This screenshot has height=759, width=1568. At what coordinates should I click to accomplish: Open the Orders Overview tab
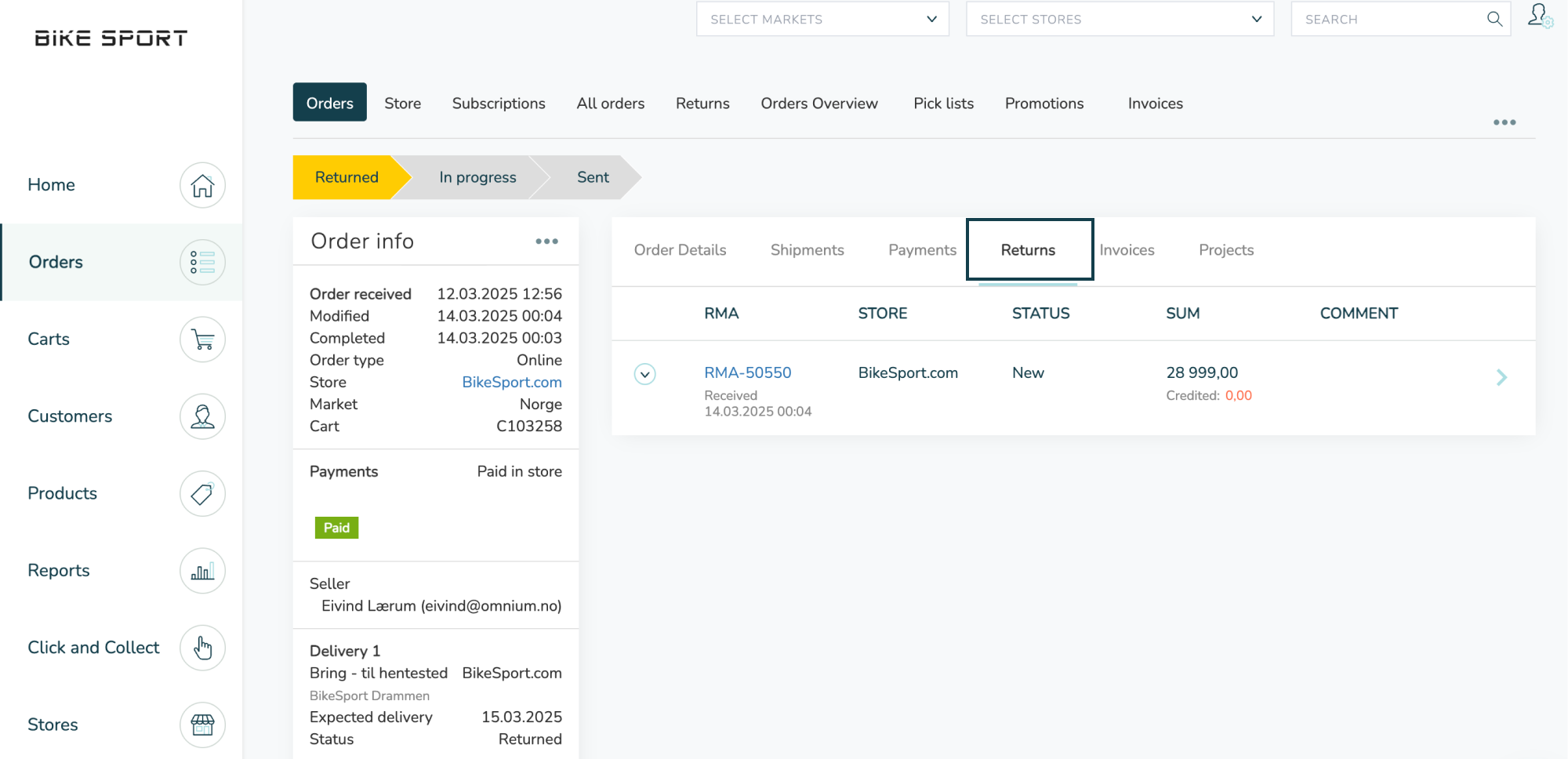coord(819,103)
